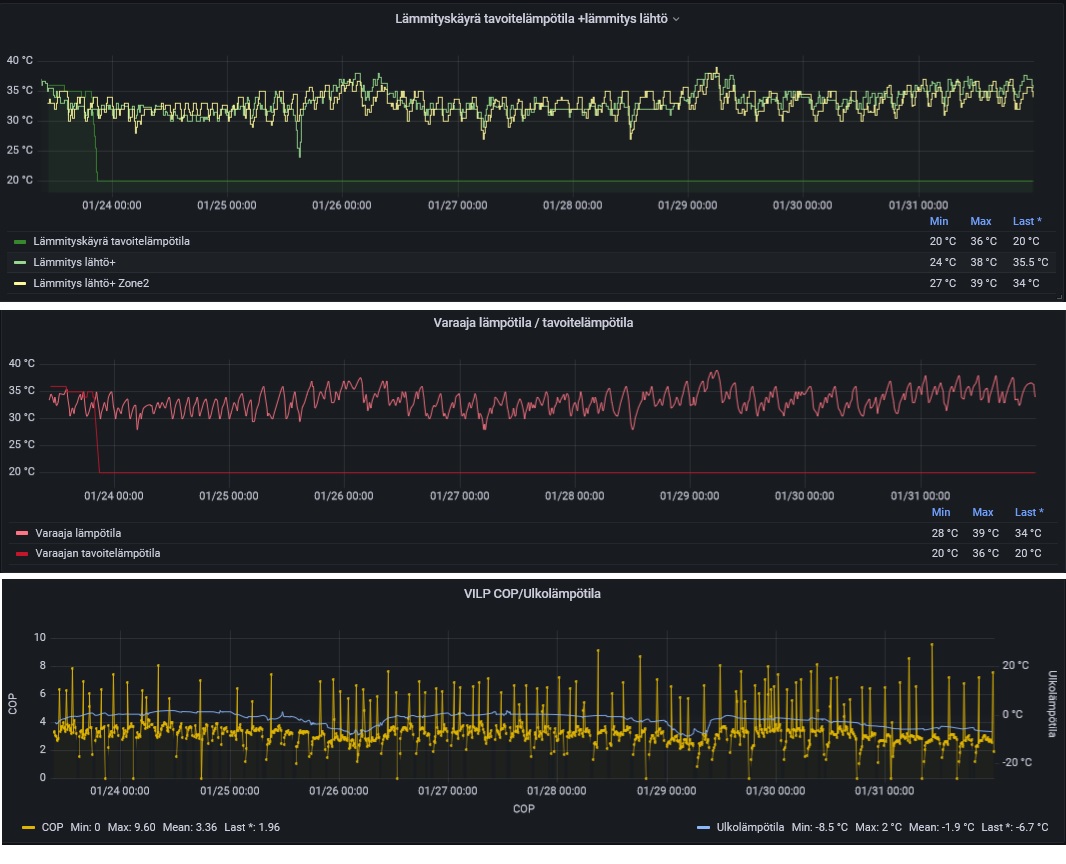This screenshot has height=864, width=1066.
Task: Sort top panel legend by Last * column
Action: [1025, 221]
